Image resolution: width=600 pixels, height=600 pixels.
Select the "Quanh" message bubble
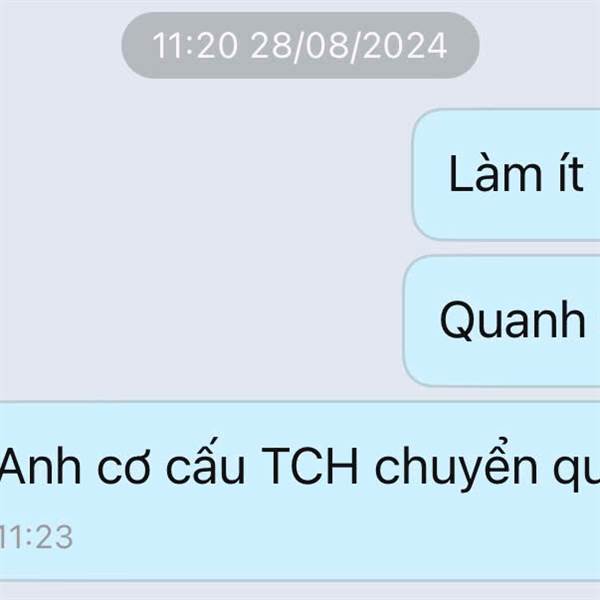(x=502, y=321)
